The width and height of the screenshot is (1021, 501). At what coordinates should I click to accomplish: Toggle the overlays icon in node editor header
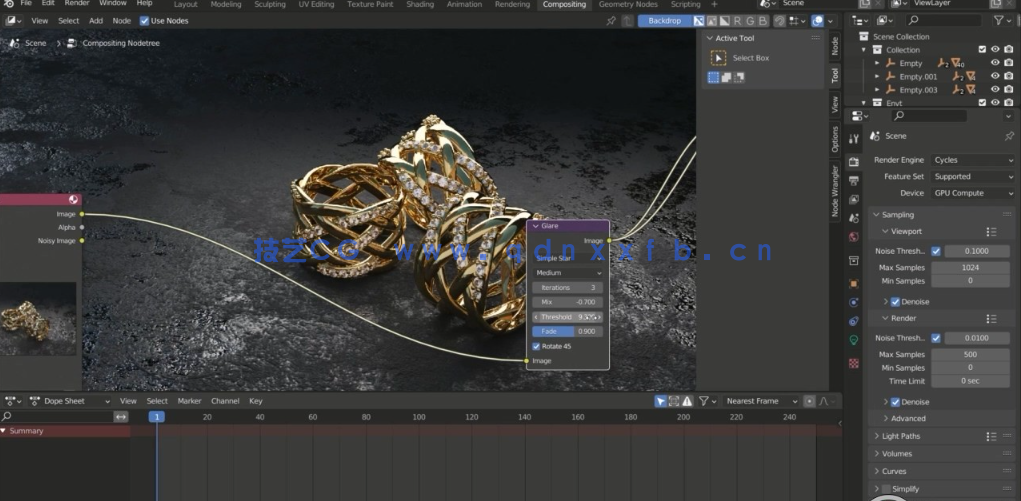tap(819, 21)
